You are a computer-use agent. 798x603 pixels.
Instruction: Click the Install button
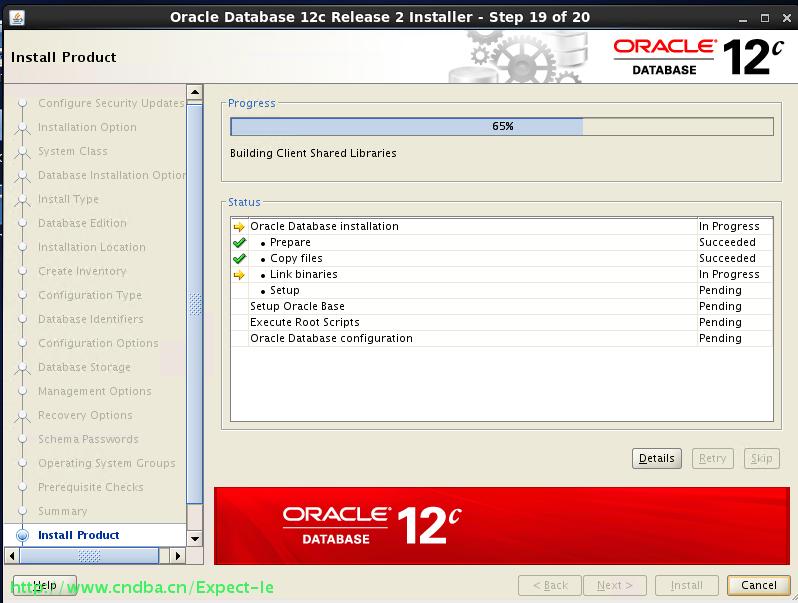[x=687, y=585]
